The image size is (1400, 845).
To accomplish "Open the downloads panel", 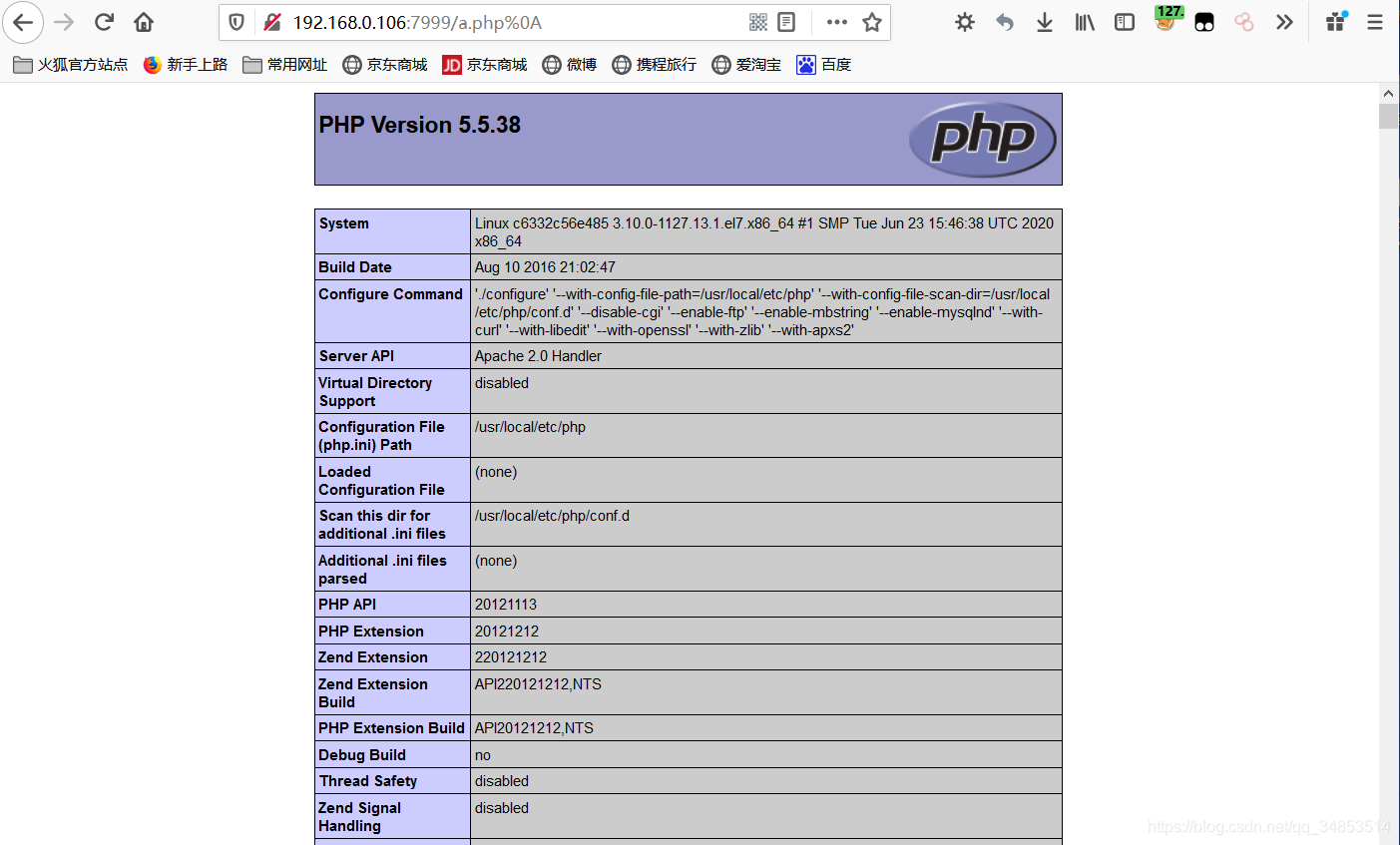I will pyautogui.click(x=1045, y=22).
